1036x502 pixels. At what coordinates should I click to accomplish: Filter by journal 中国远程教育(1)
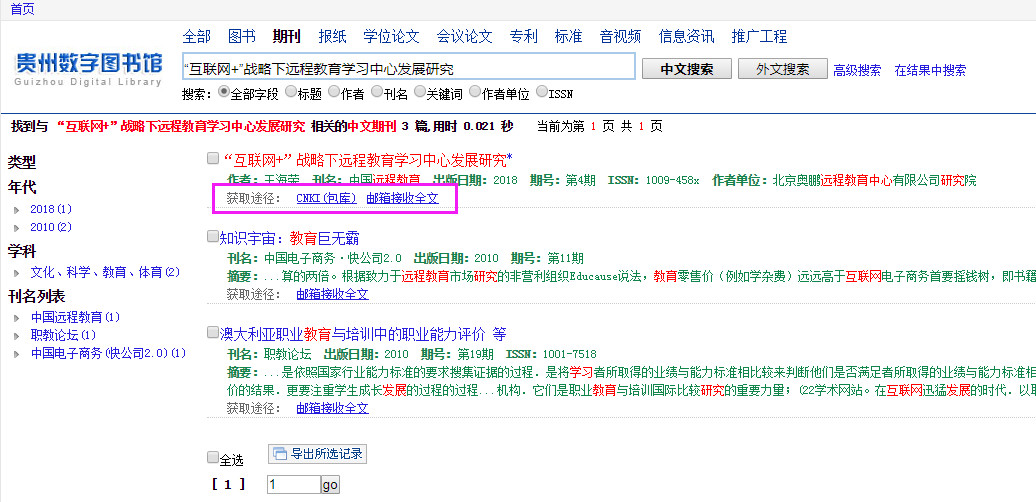pos(75,317)
